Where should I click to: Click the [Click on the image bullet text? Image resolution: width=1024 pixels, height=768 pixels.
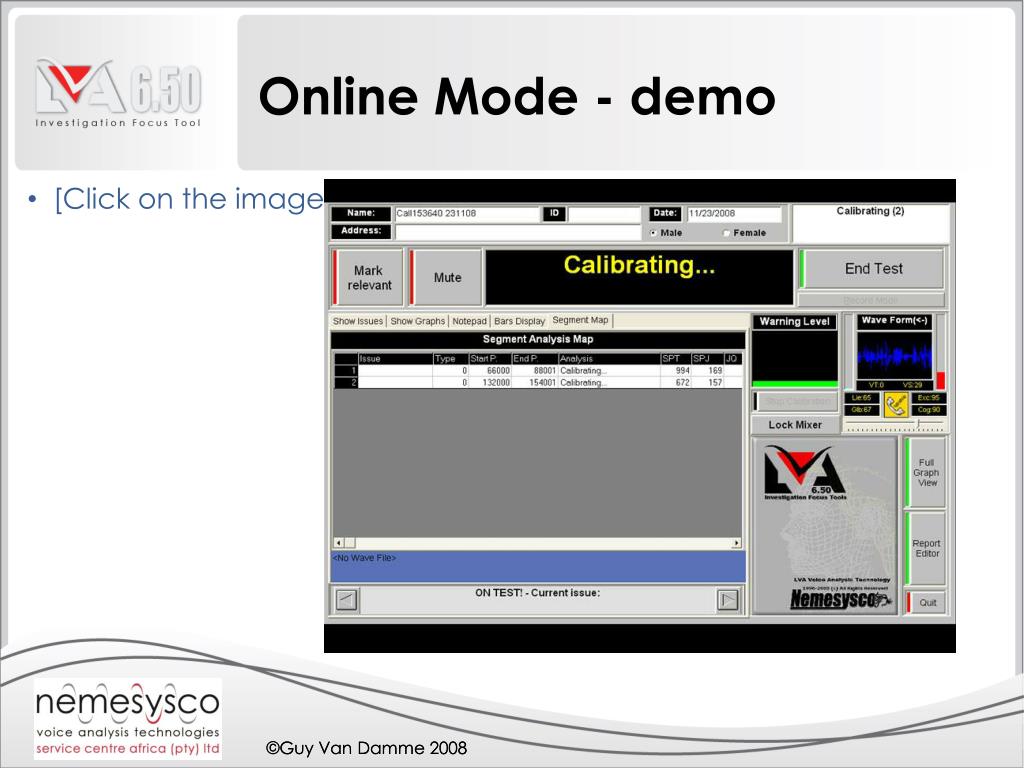pyautogui.click(x=189, y=199)
